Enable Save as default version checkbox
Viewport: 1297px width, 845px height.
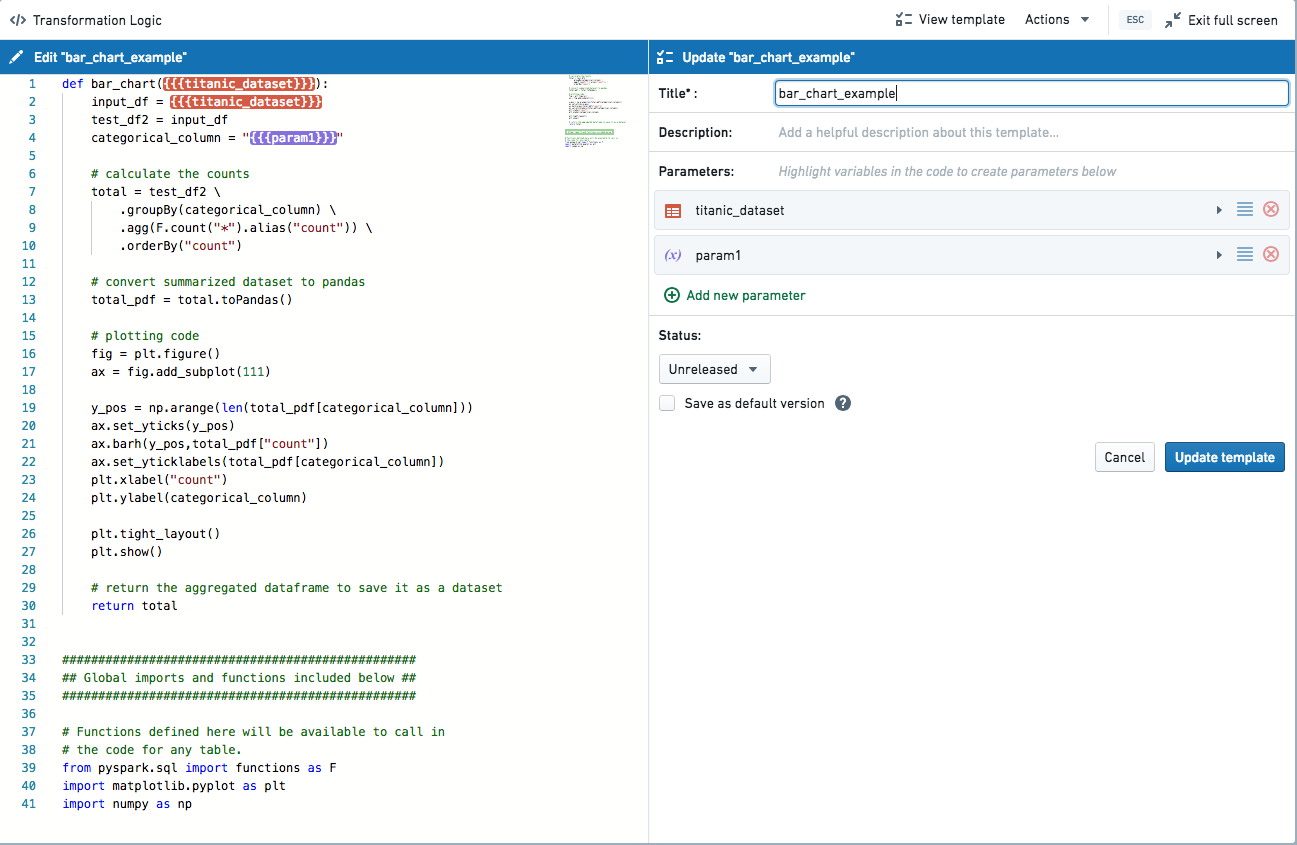click(x=667, y=404)
